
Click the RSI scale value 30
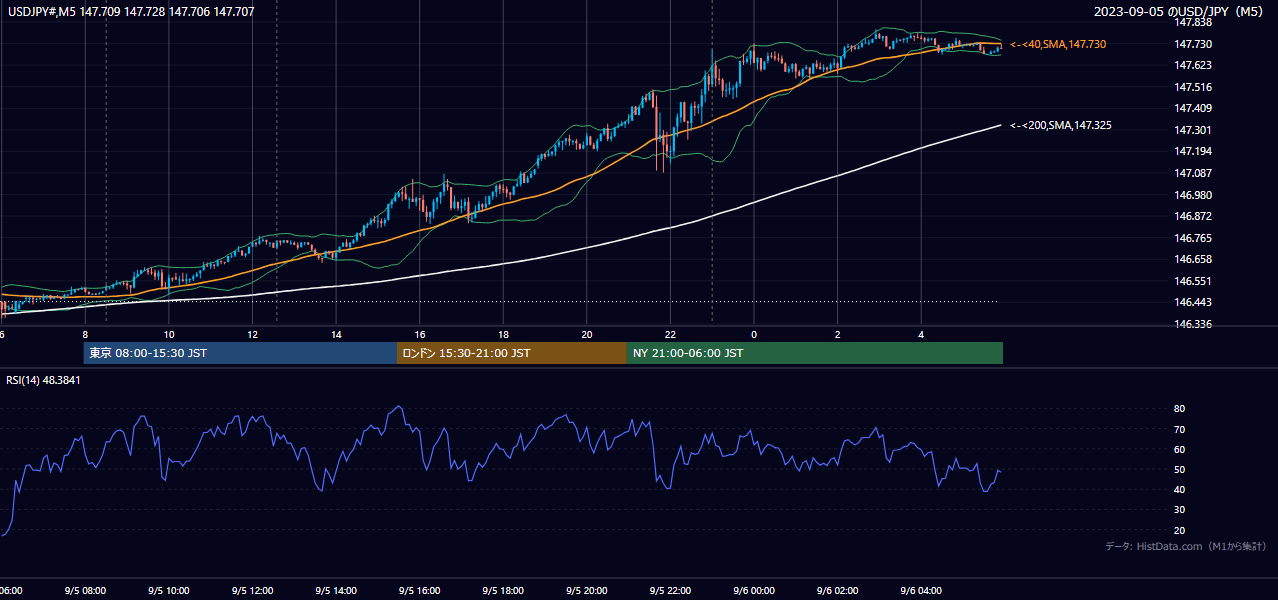coord(1179,510)
